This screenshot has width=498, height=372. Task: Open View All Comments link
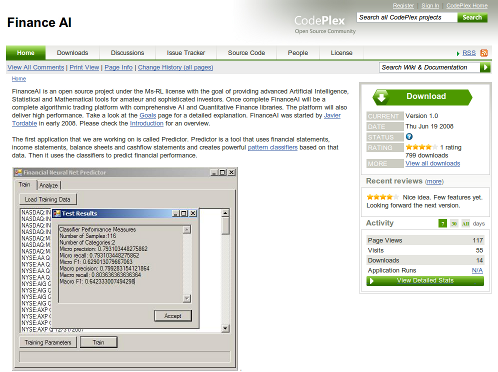point(36,67)
